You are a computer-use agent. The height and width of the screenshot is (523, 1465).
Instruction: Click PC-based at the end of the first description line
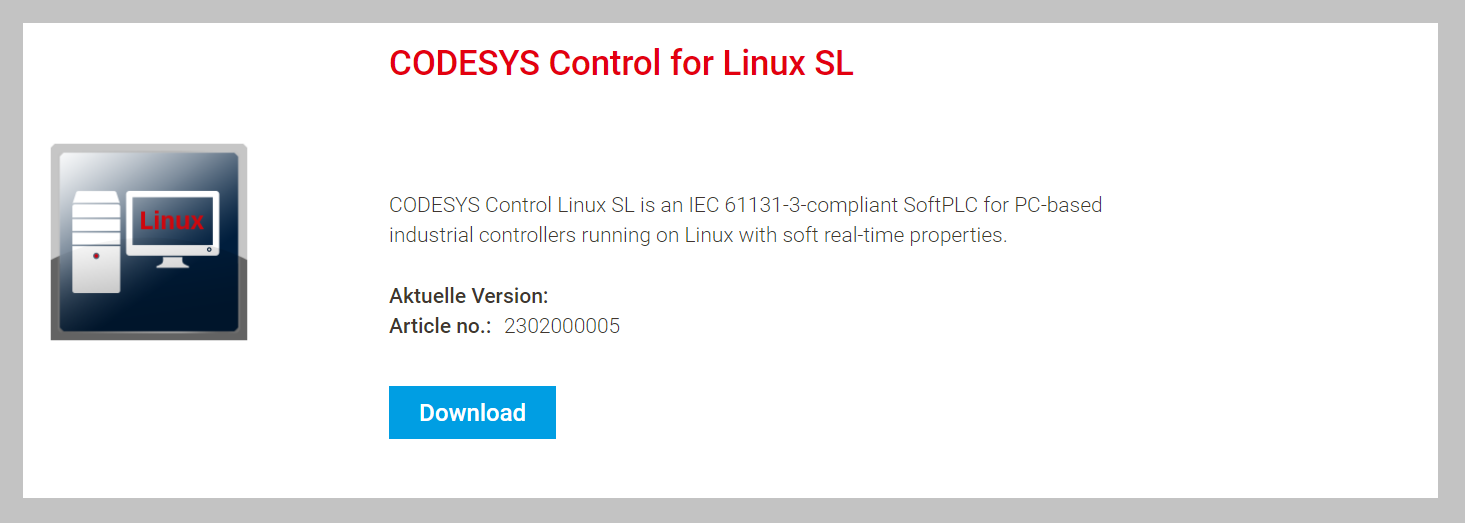pyautogui.click(x=1058, y=205)
